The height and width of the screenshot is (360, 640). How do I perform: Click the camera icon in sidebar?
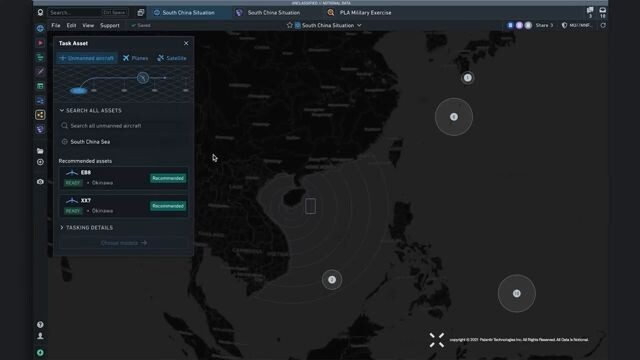point(40,182)
